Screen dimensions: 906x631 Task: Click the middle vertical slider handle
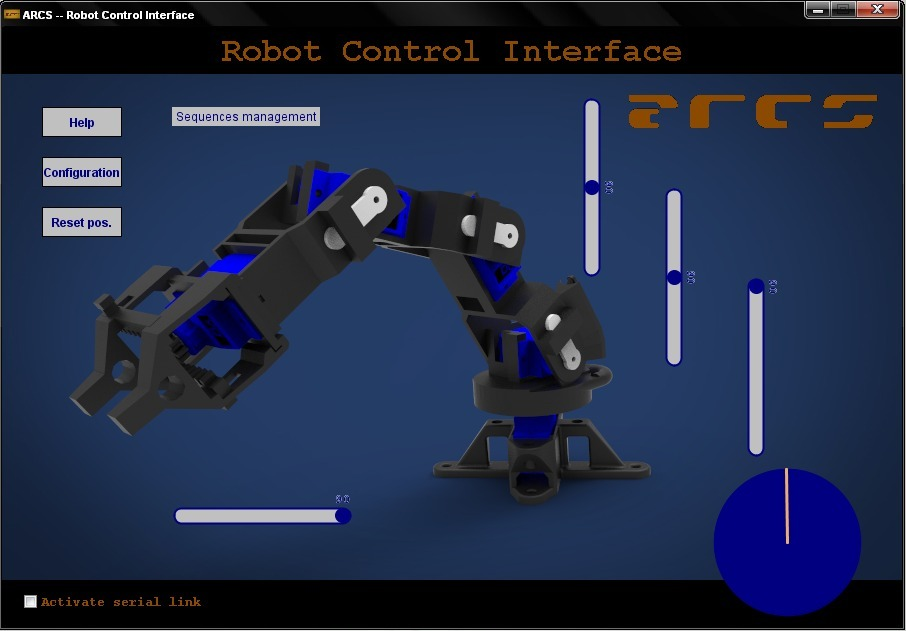[x=673, y=277]
